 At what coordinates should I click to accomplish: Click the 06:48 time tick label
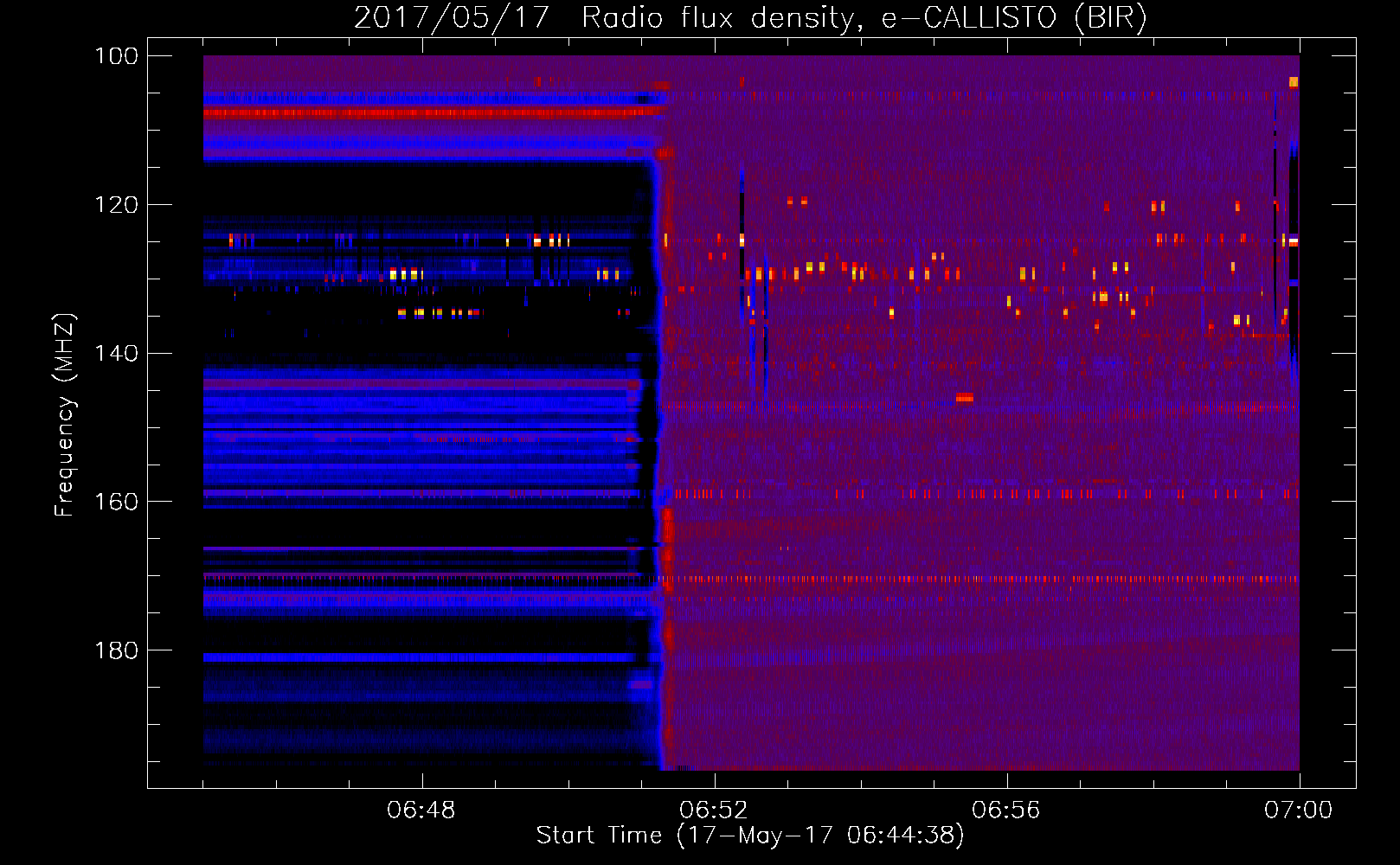pyautogui.click(x=421, y=811)
